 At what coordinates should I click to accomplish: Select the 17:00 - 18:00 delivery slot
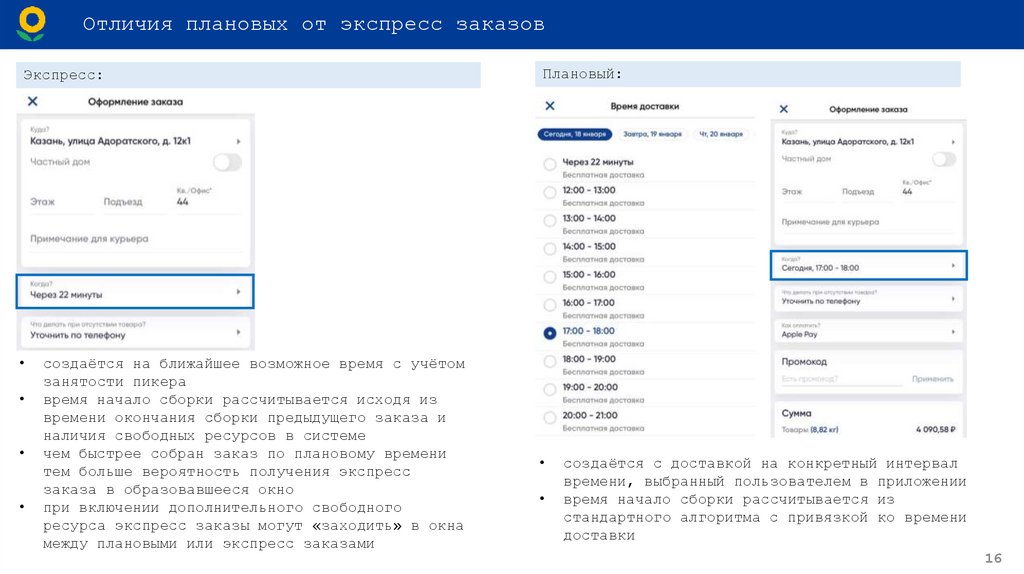tap(549, 332)
